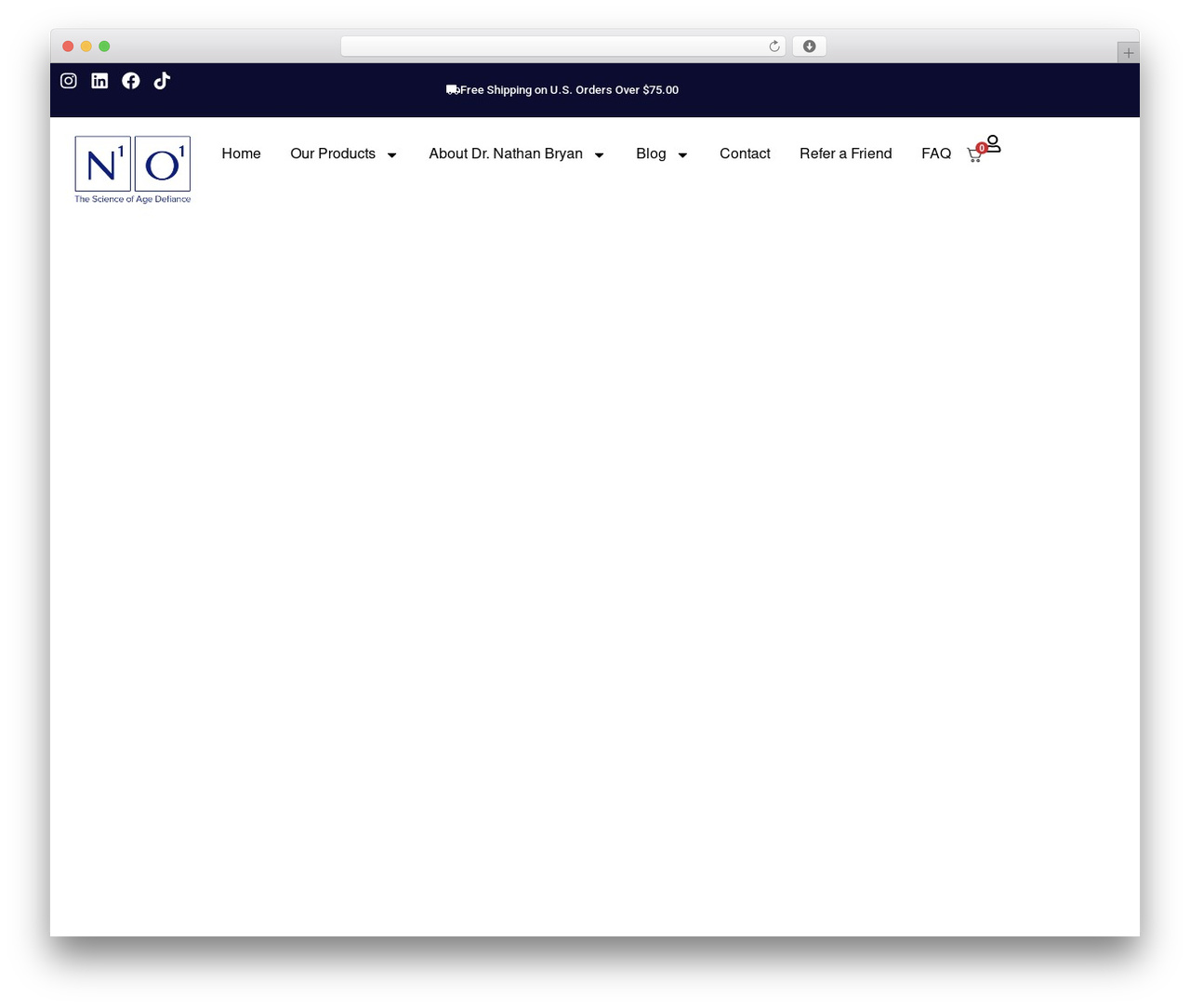This screenshot has width=1190, height=1008.
Task: Go to the Contact page
Action: click(745, 153)
